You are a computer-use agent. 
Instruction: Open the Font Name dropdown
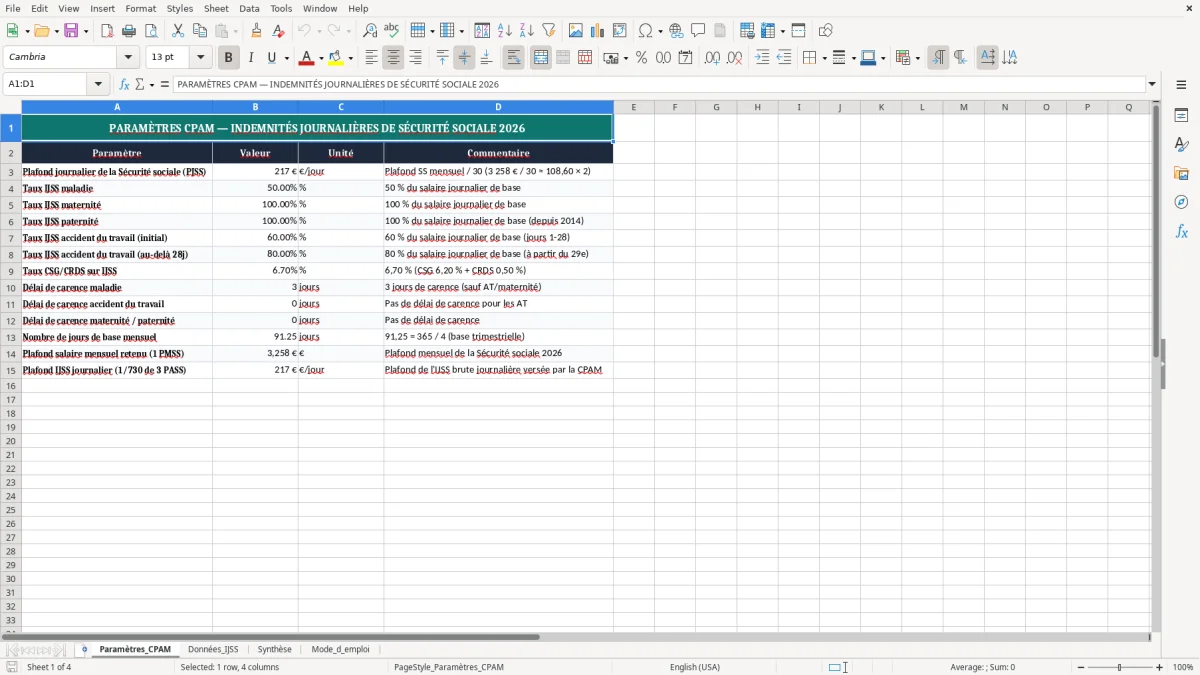click(128, 58)
